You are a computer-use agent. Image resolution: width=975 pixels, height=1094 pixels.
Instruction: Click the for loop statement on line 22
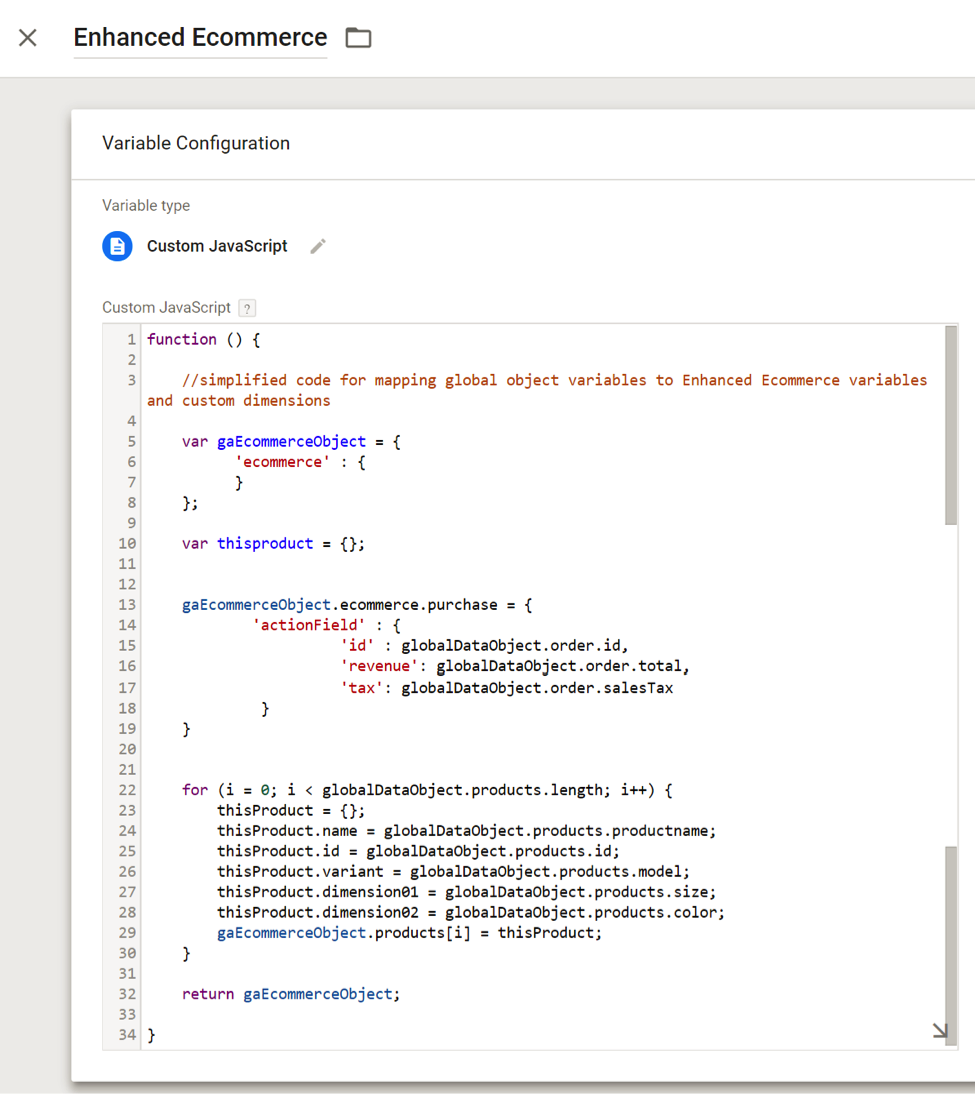click(427, 790)
